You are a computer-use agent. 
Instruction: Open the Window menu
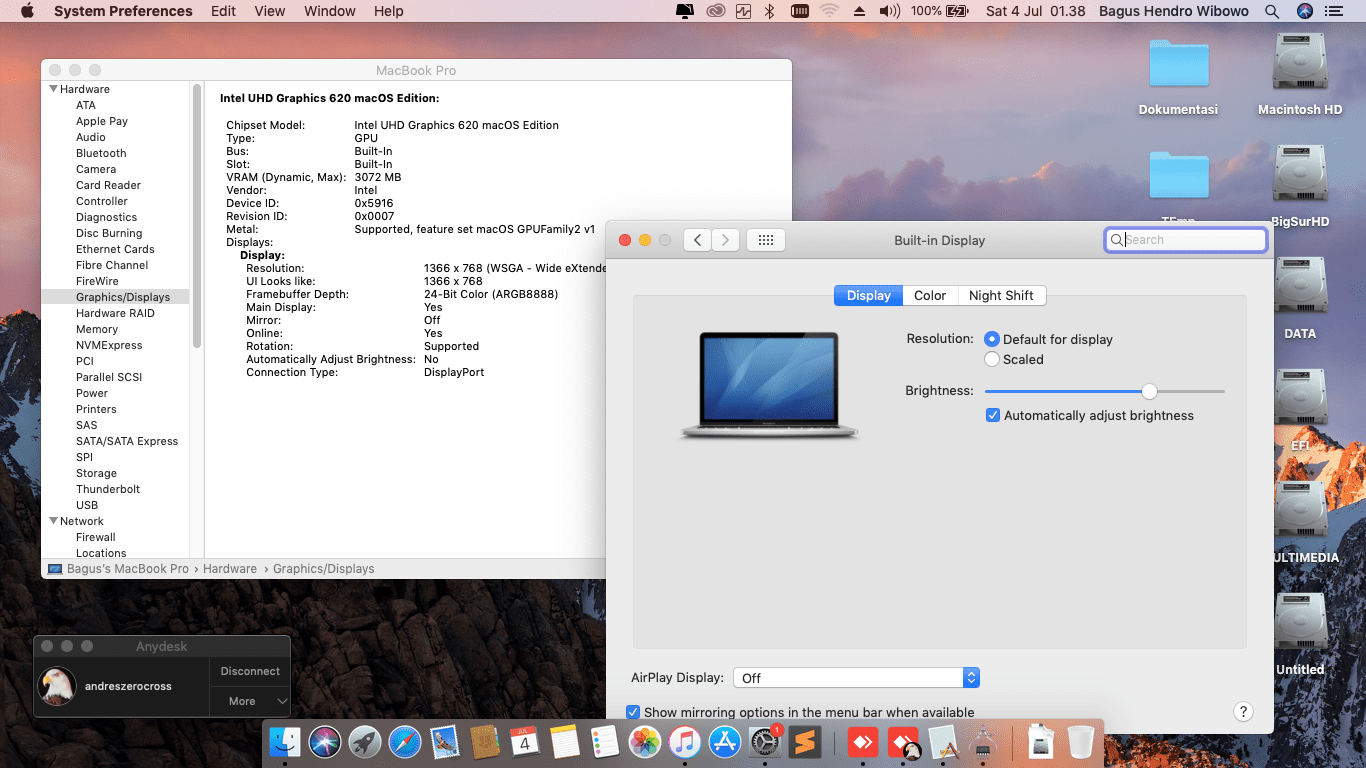click(329, 11)
